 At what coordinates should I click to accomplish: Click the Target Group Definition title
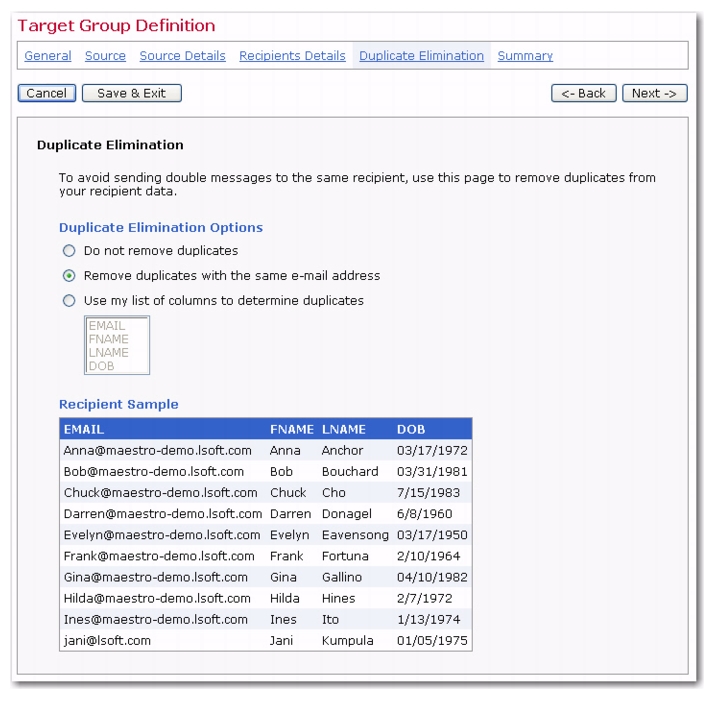pos(116,26)
